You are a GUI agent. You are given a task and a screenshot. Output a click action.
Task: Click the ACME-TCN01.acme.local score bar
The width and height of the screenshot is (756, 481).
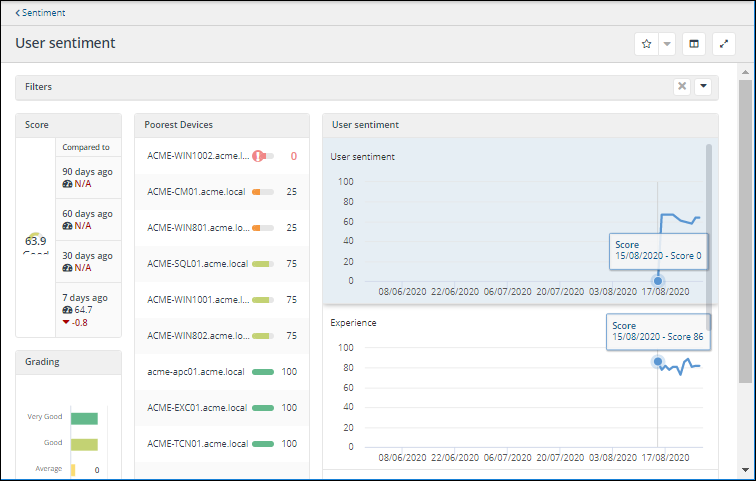tap(263, 444)
